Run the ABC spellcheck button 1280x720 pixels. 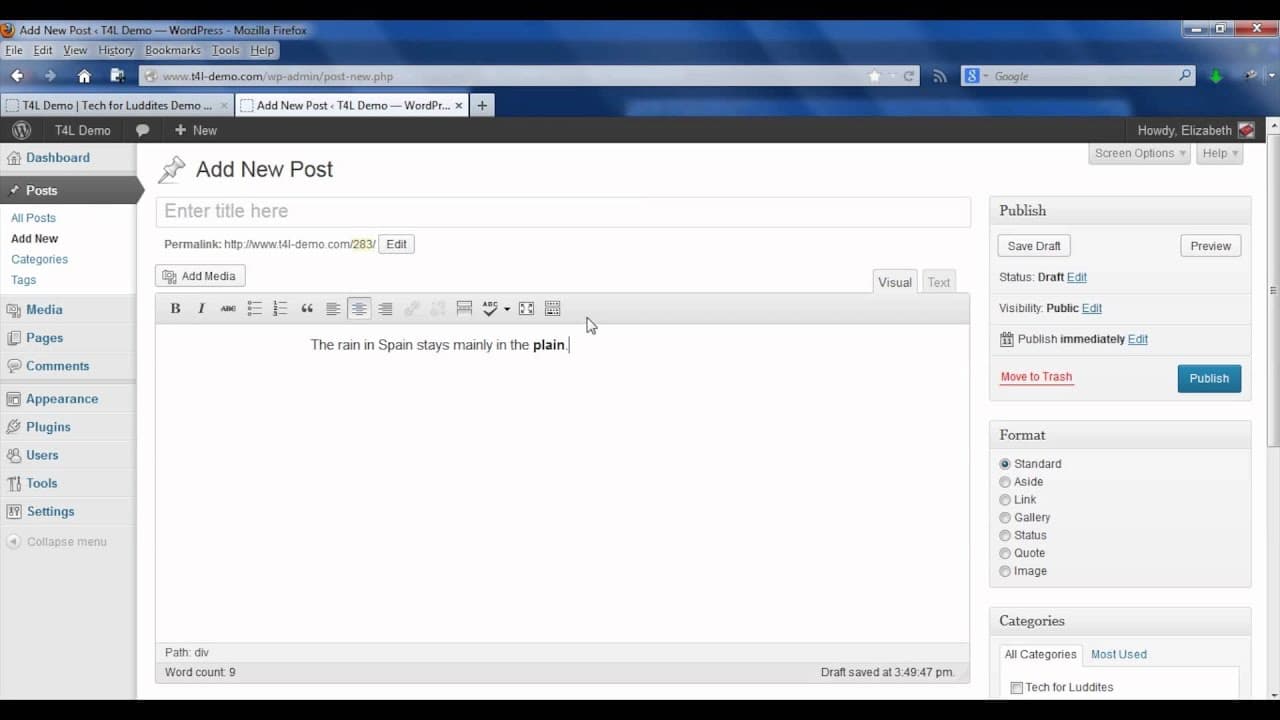tap(490, 309)
